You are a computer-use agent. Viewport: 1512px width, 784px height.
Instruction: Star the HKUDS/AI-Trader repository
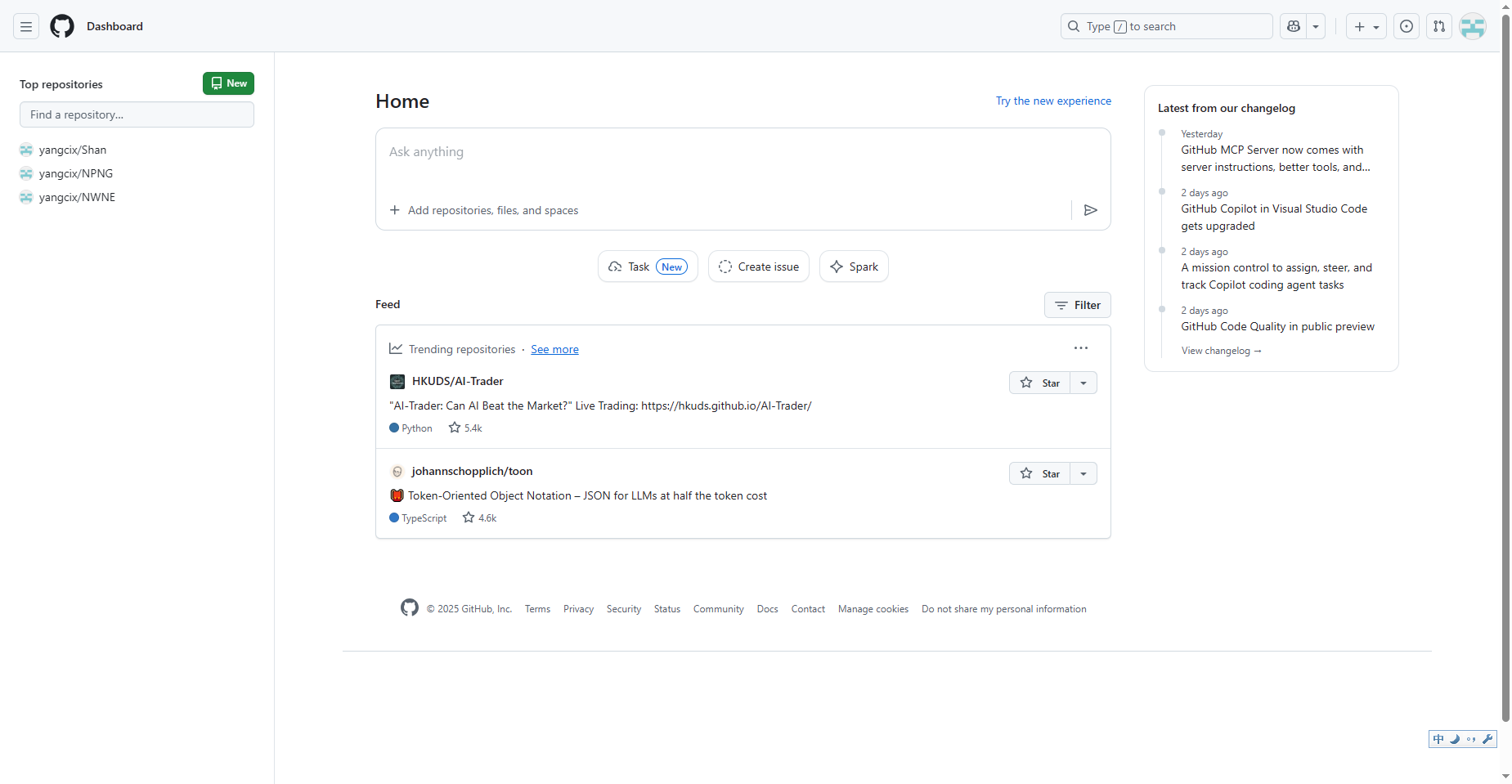[x=1039, y=382]
